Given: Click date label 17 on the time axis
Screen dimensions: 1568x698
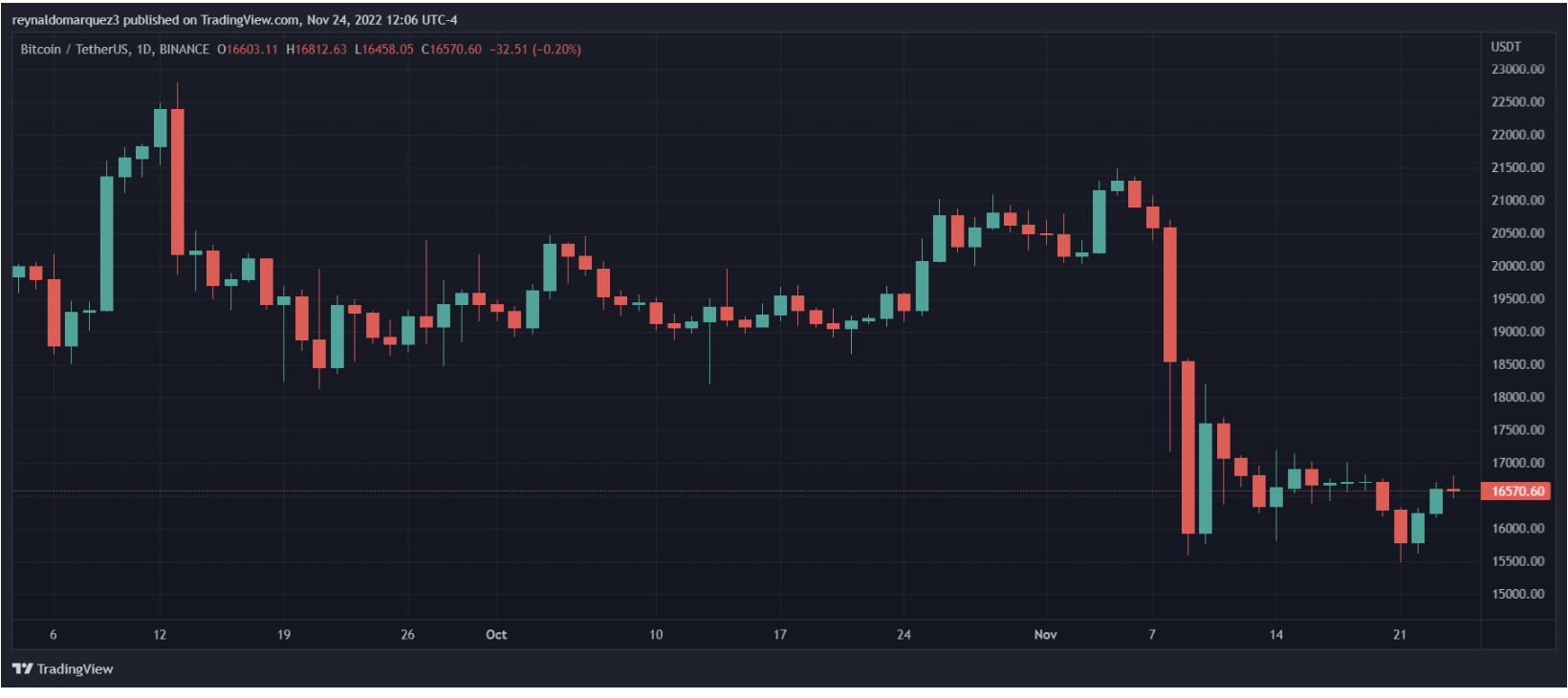Looking at the screenshot, I should [780, 635].
